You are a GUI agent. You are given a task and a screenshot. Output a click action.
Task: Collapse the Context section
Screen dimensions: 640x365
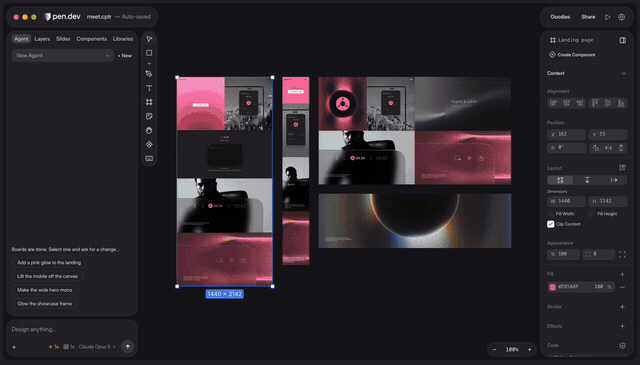coord(623,73)
